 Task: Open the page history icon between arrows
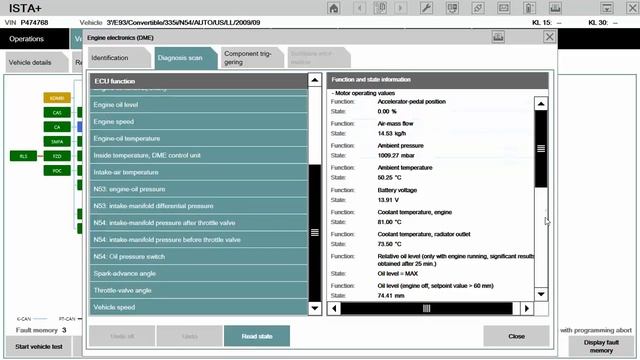pyautogui.click(x=380, y=8)
